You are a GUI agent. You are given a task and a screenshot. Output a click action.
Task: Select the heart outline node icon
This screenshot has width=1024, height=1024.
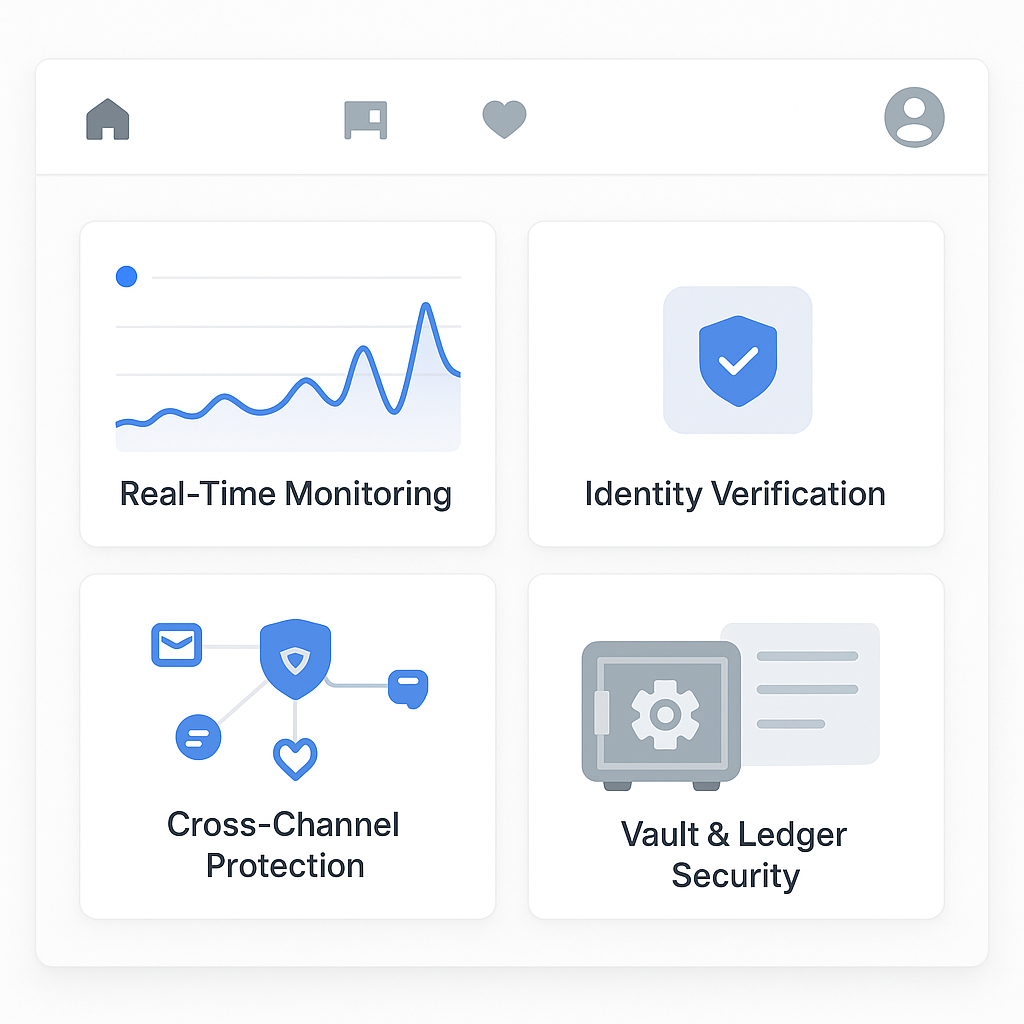point(295,758)
